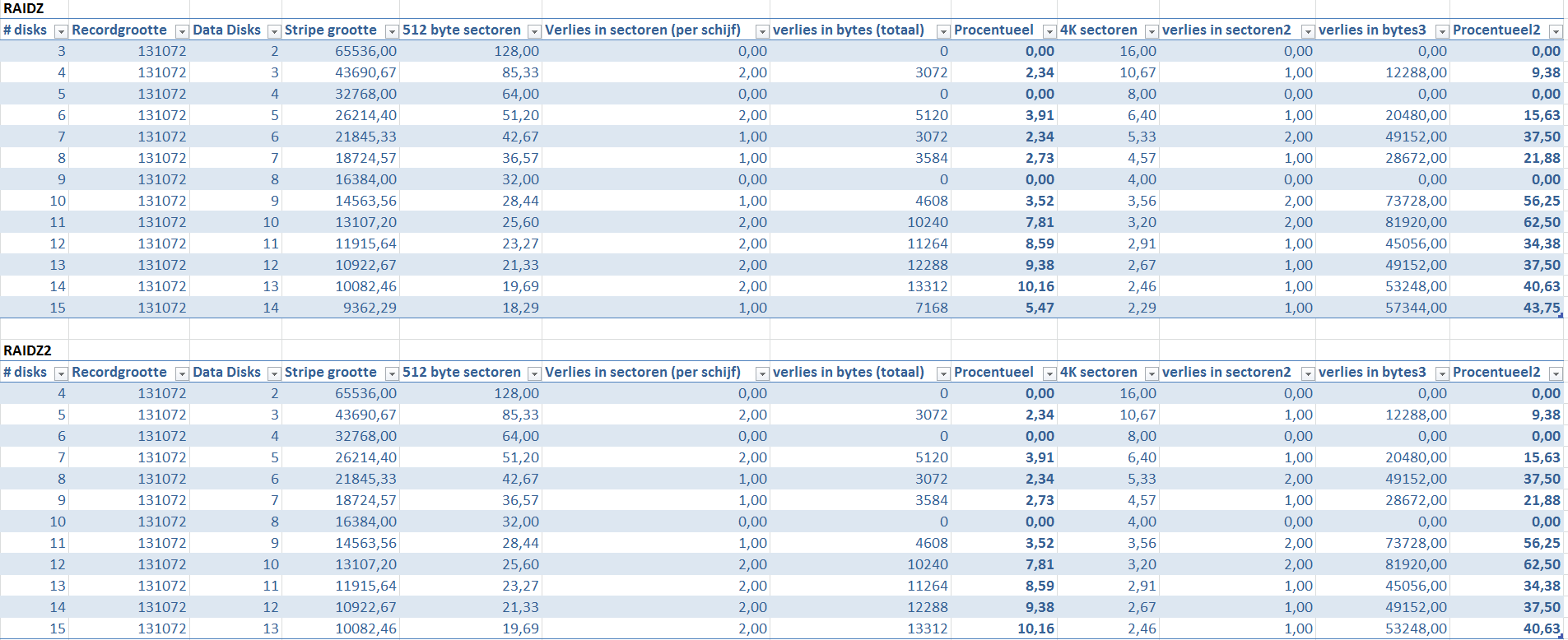Open # disks filter dropdown in RAIDZ2 table
The height and width of the screenshot is (640, 1568).
(x=60, y=373)
